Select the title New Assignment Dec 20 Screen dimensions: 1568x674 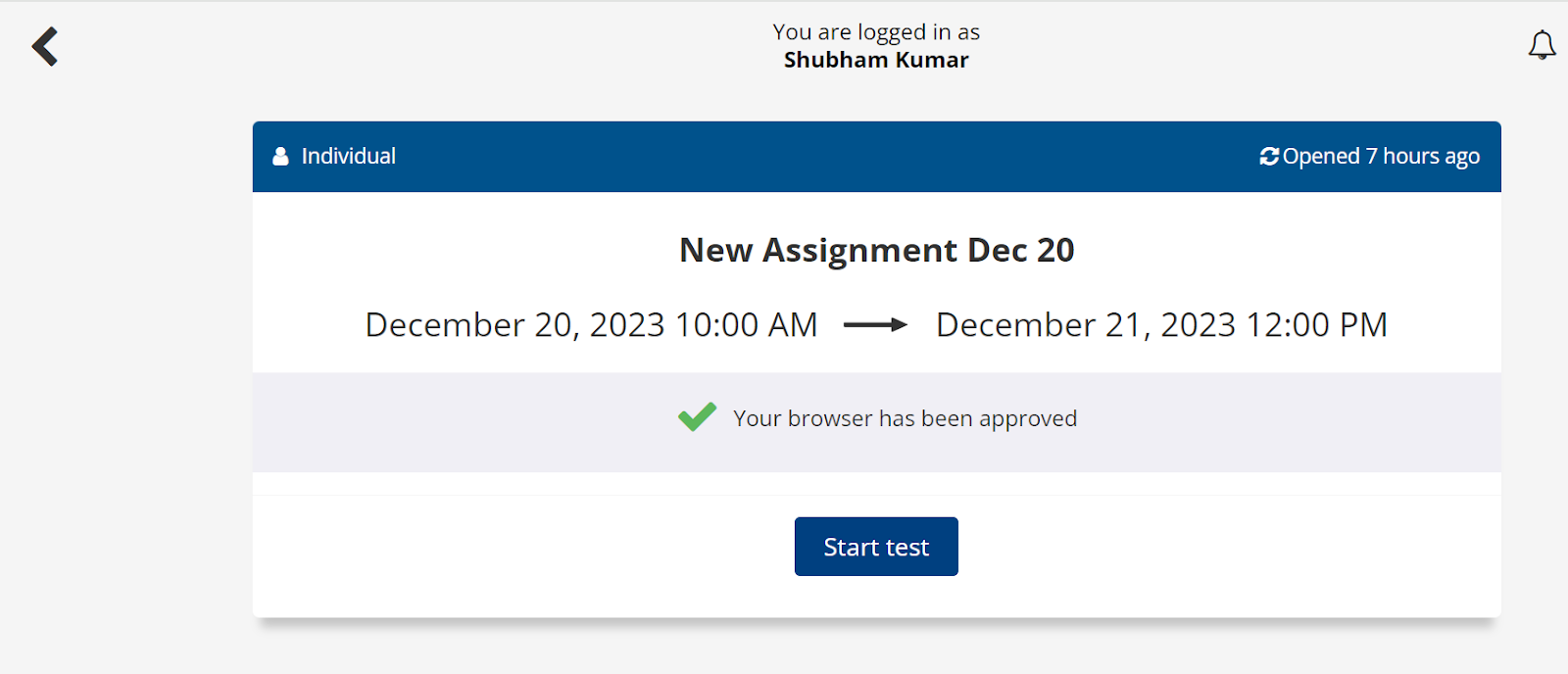coord(875,250)
